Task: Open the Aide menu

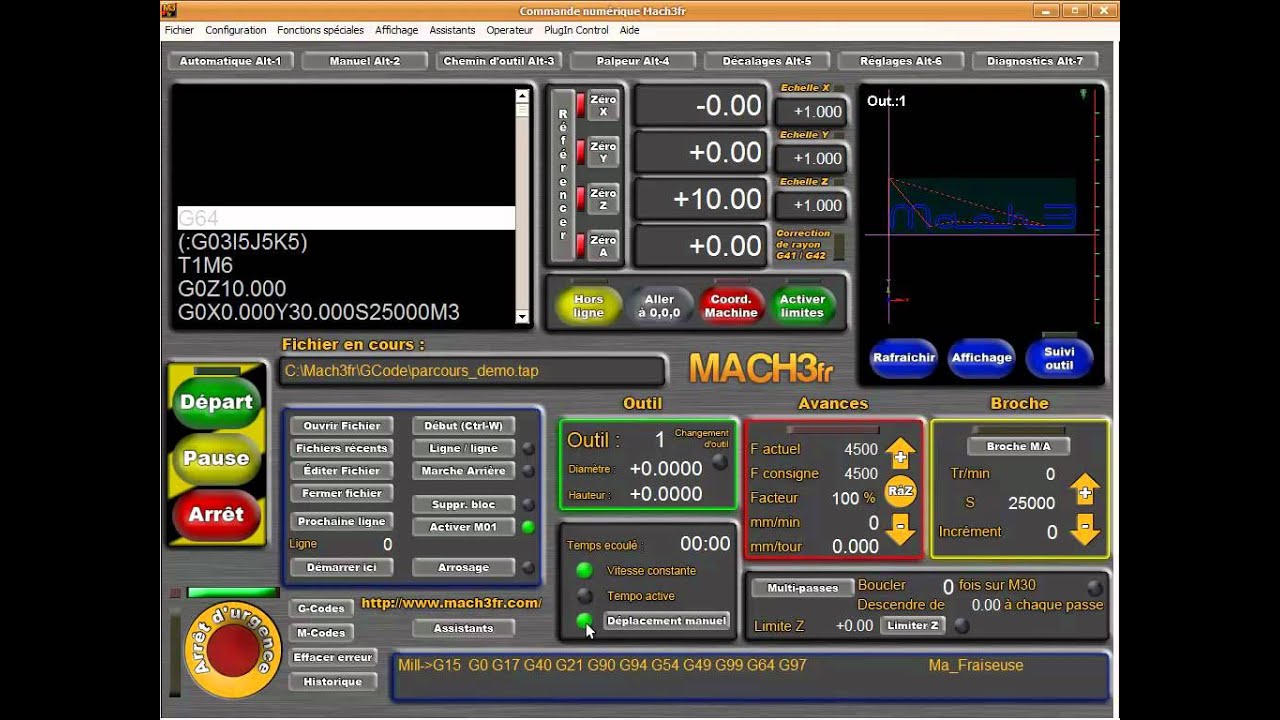Action: click(x=629, y=30)
